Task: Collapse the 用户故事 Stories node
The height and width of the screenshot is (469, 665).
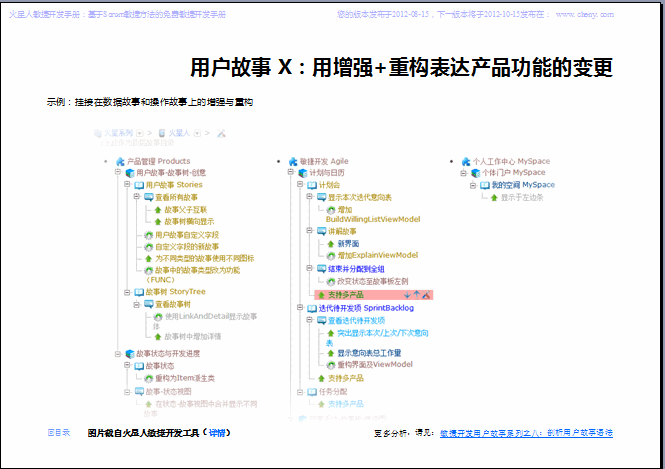Action: click(127, 184)
